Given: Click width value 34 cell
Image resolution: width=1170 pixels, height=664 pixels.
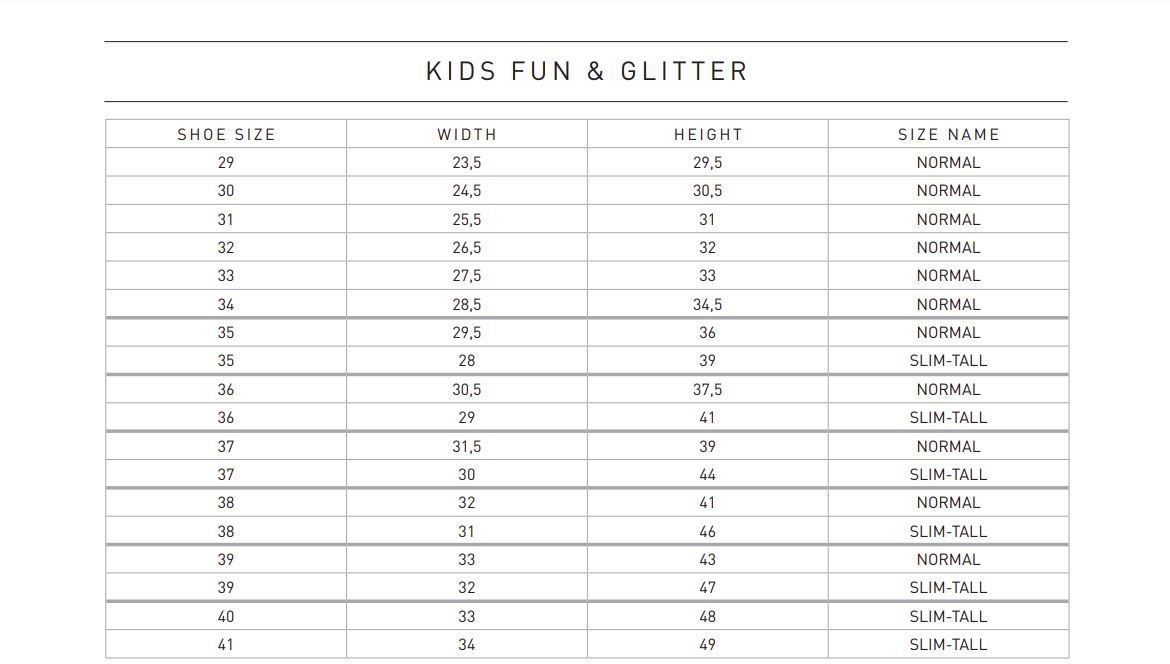Looking at the screenshot, I should pos(467,645).
